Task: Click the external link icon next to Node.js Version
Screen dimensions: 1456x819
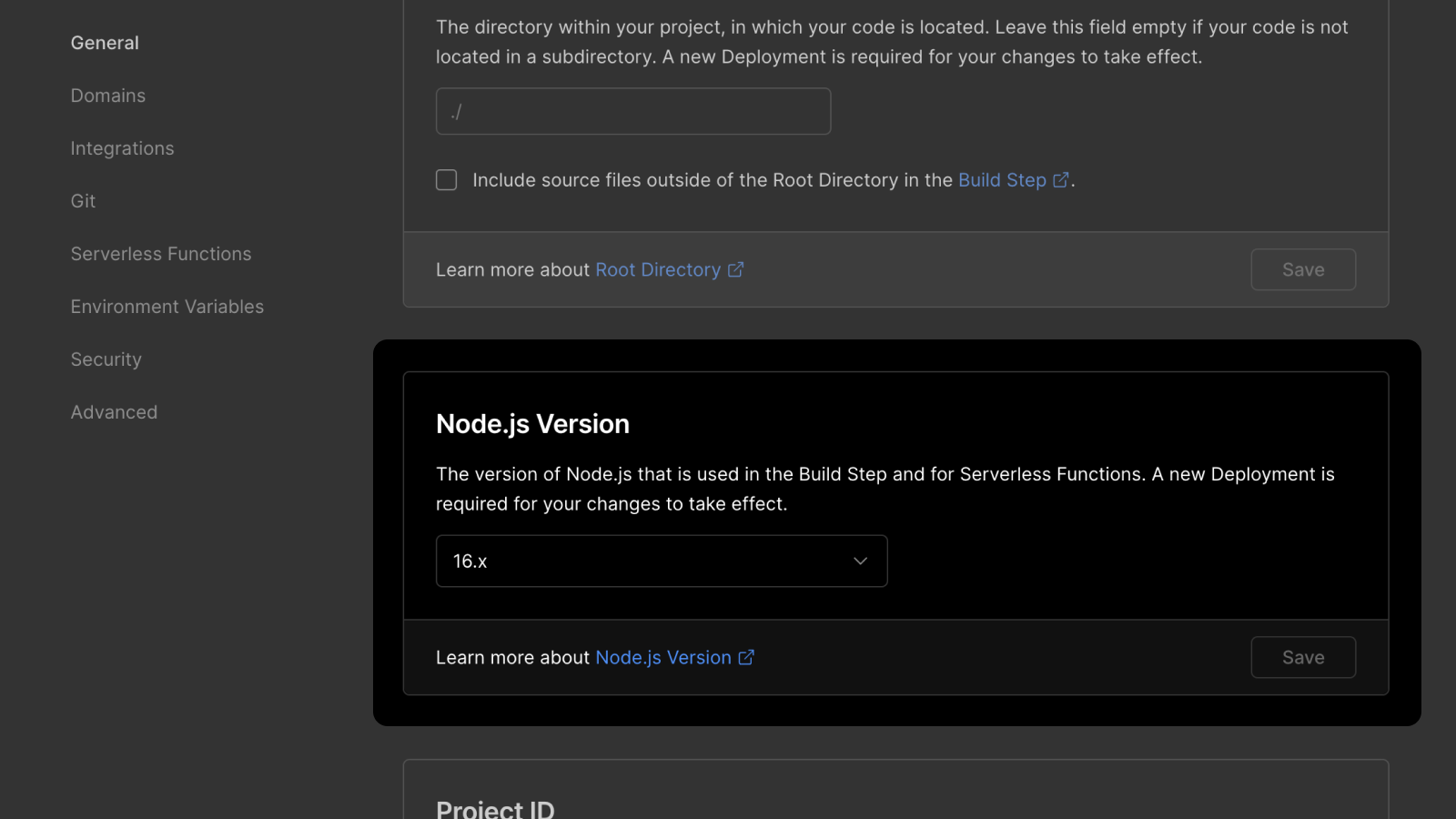Action: pyautogui.click(x=746, y=657)
